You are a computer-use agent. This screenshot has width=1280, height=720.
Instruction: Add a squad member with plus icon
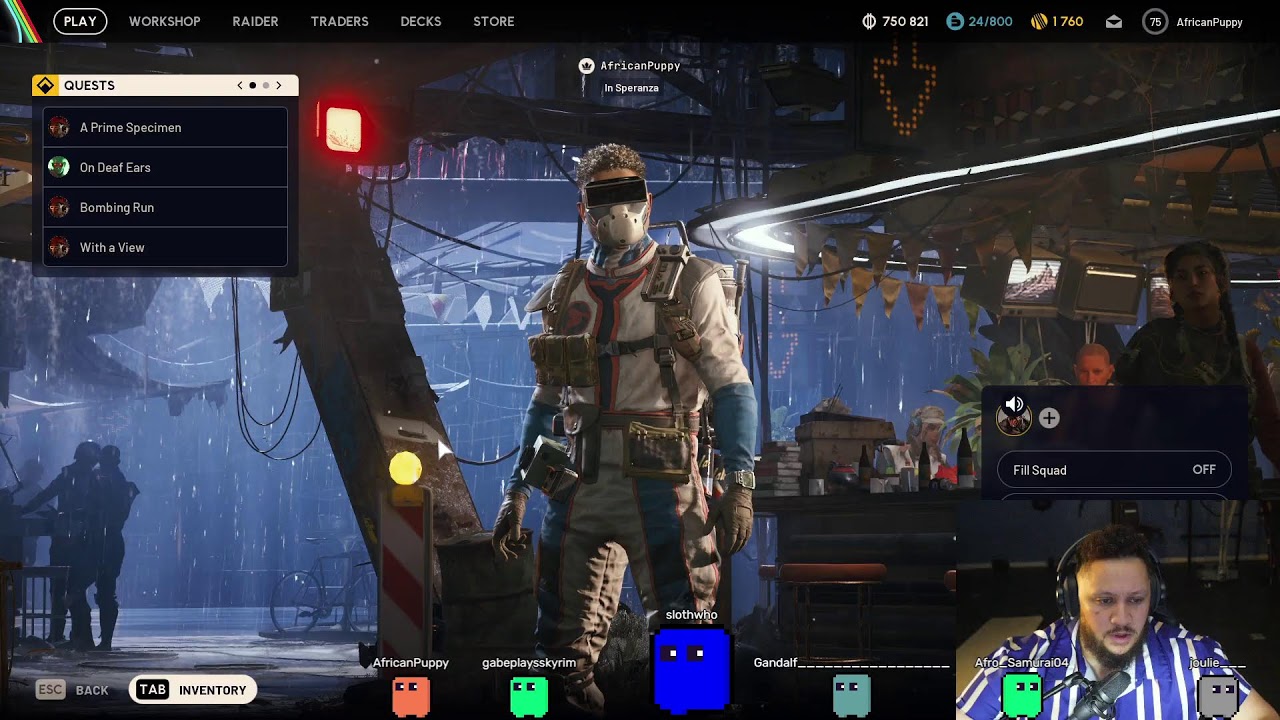(x=1049, y=419)
